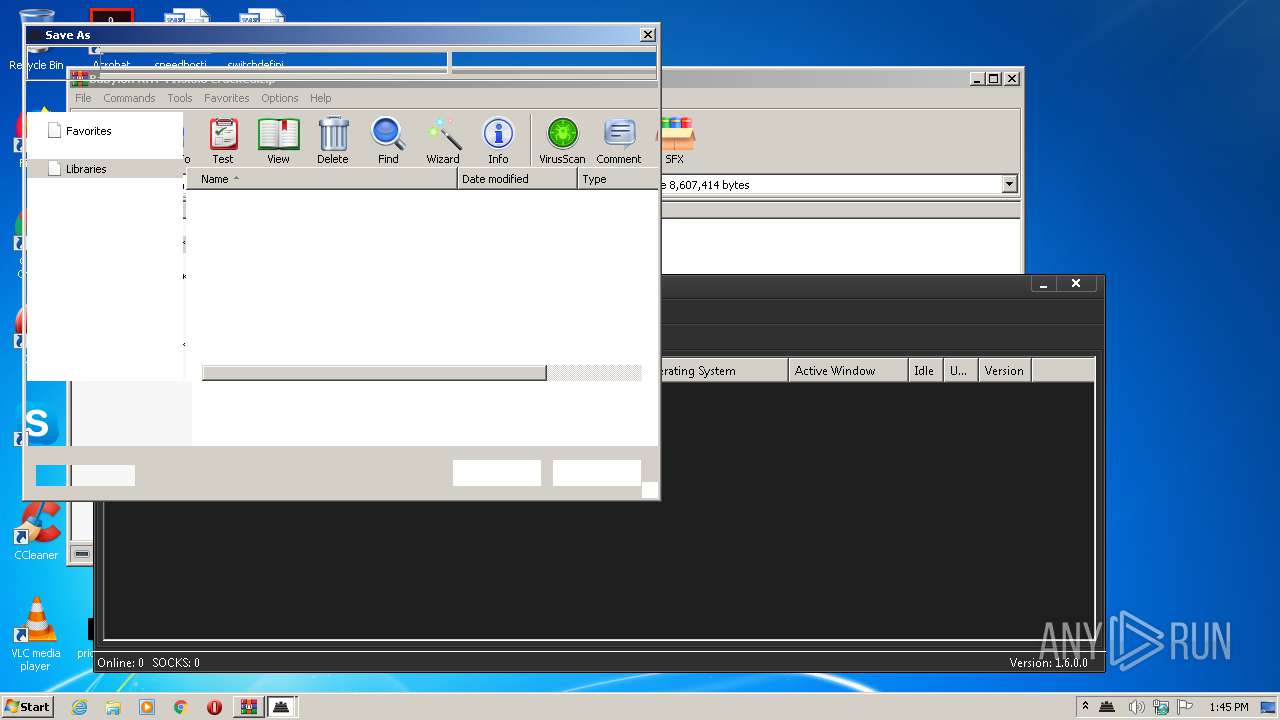Open the Recycle Bin desktop icon
The image size is (1280, 720).
(x=36, y=40)
